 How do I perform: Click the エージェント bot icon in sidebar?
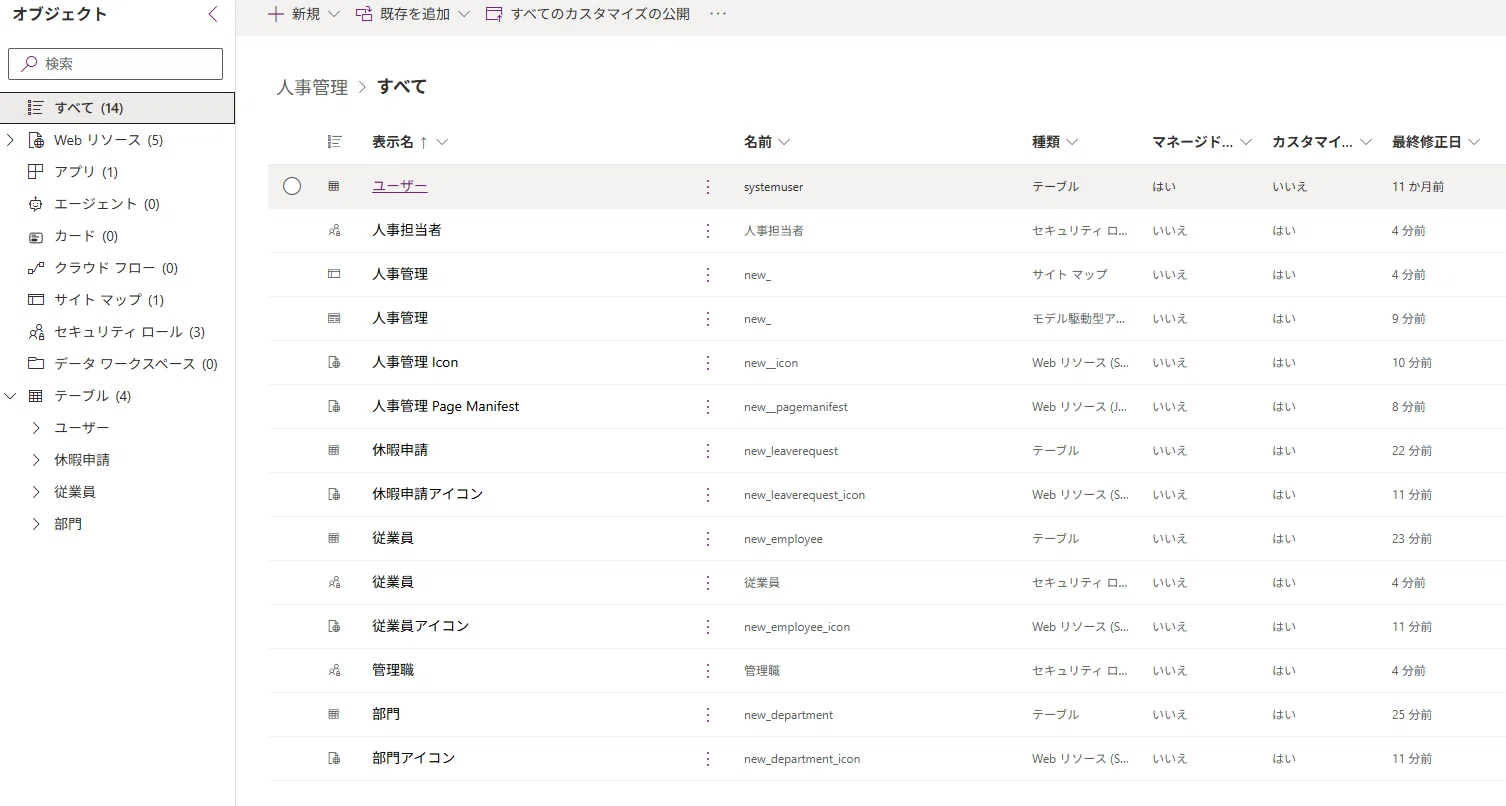coord(36,204)
